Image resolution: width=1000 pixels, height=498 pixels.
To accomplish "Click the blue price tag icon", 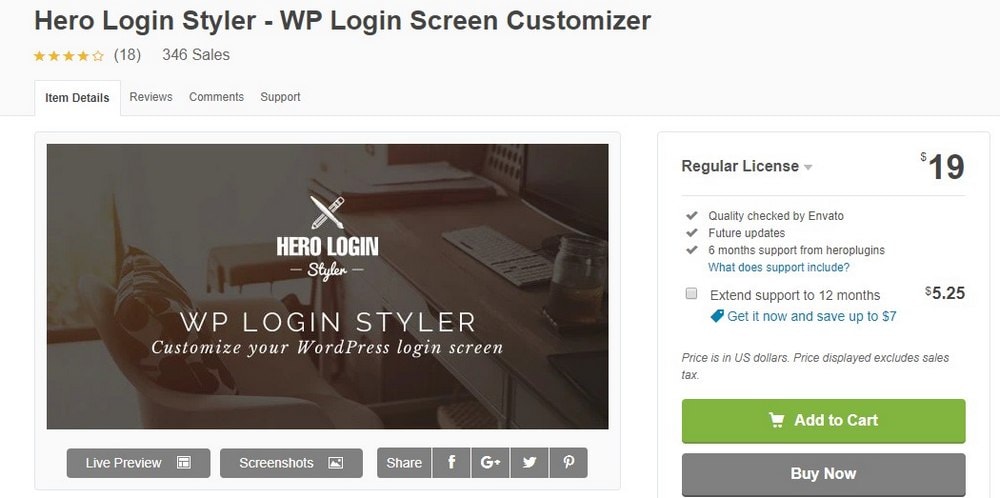I will tap(717, 316).
